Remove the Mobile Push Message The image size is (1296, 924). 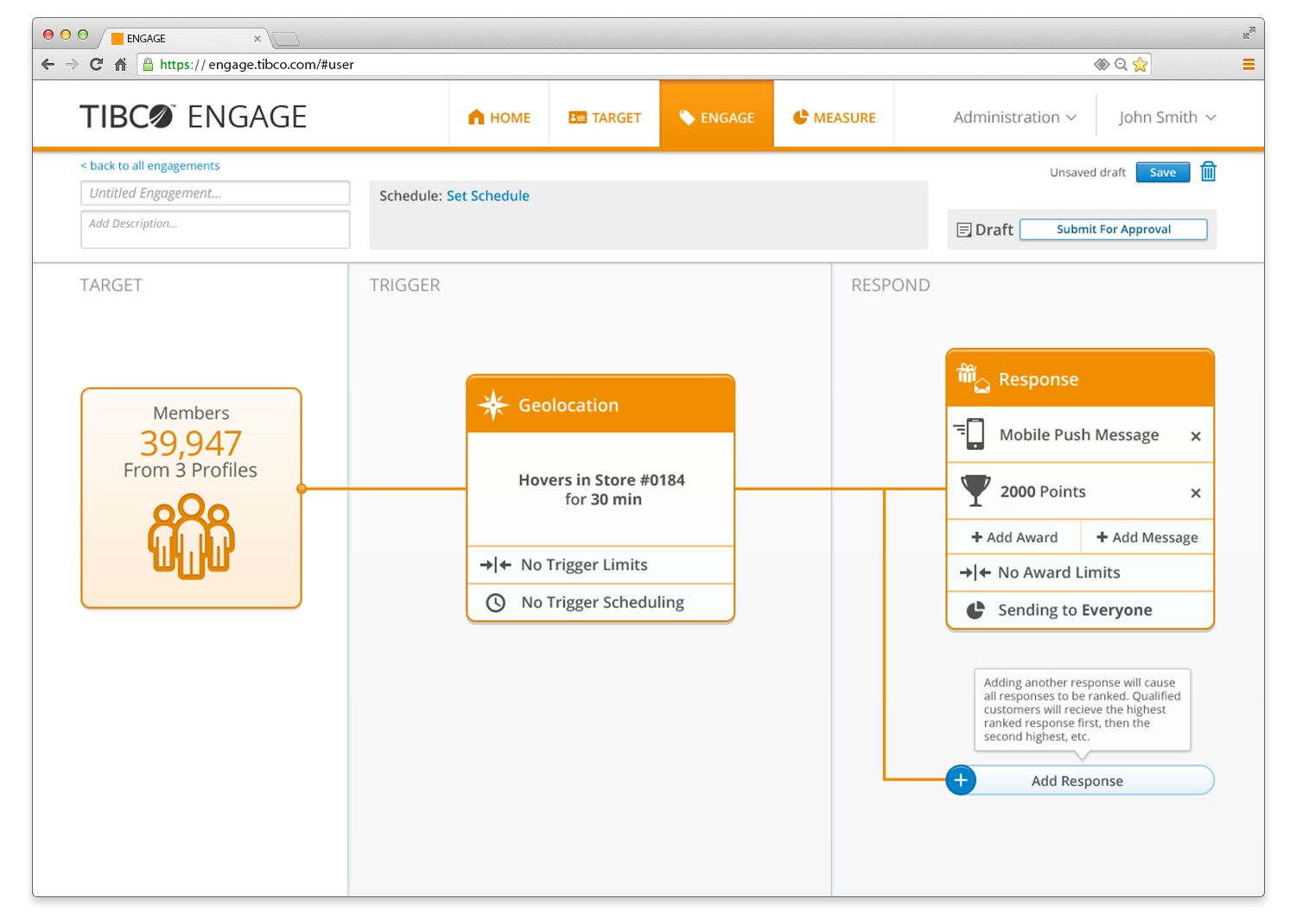point(1196,436)
